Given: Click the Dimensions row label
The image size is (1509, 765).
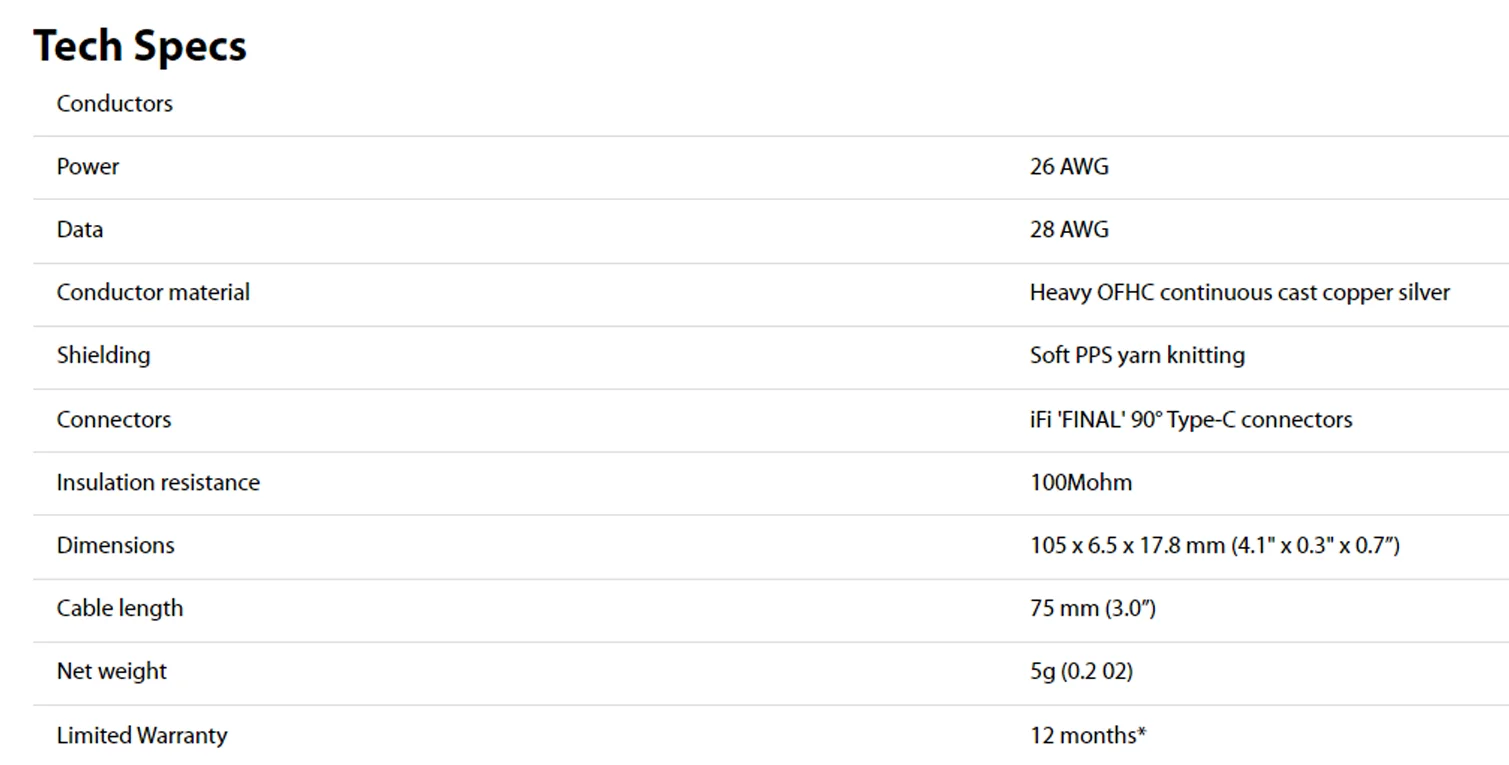Looking at the screenshot, I should [115, 546].
